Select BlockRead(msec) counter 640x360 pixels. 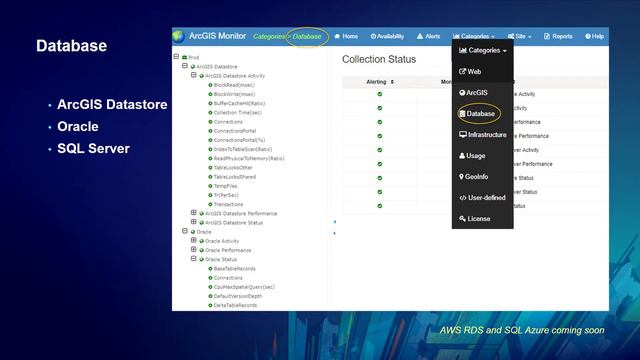coord(234,85)
